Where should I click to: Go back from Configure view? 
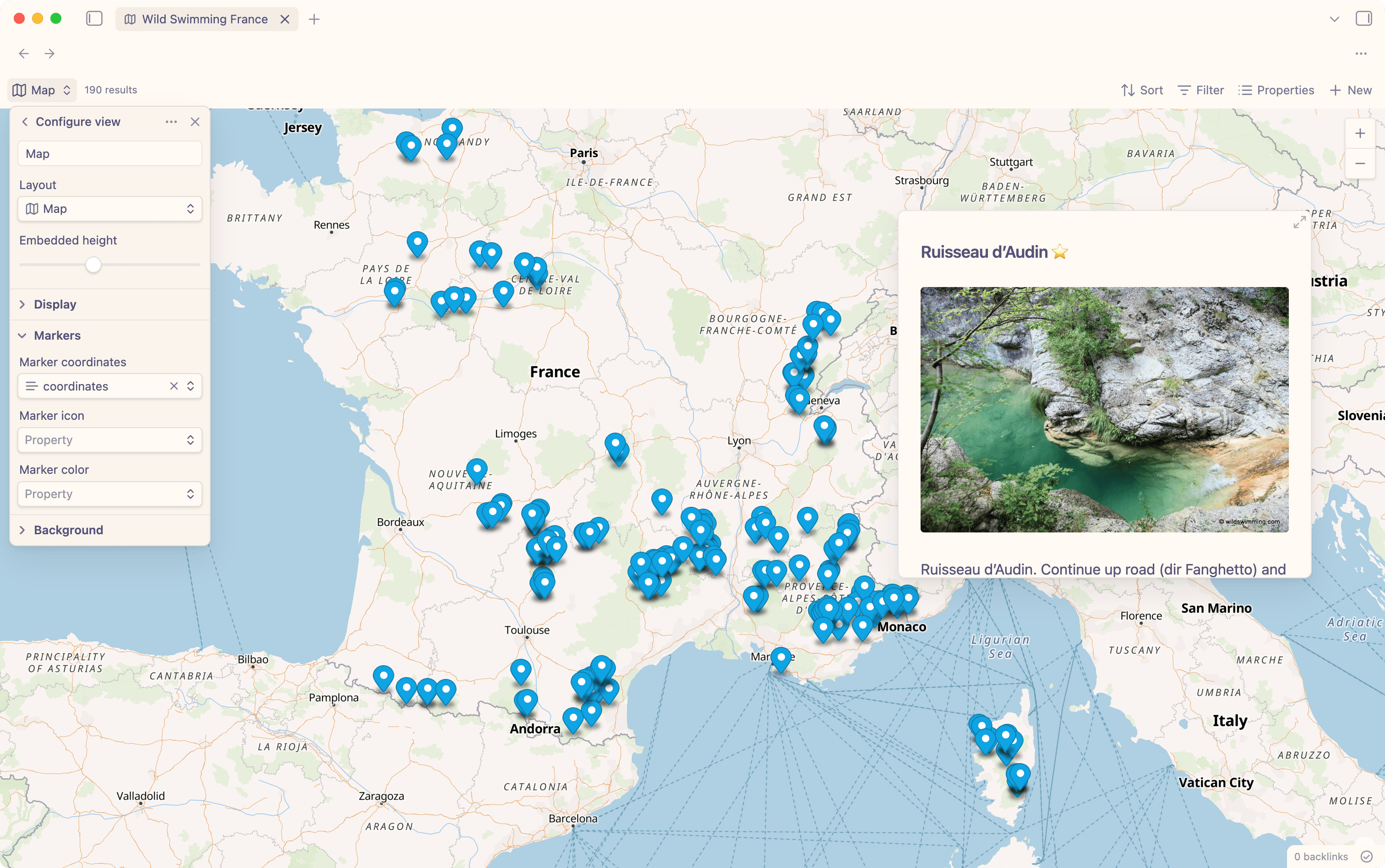coord(25,122)
